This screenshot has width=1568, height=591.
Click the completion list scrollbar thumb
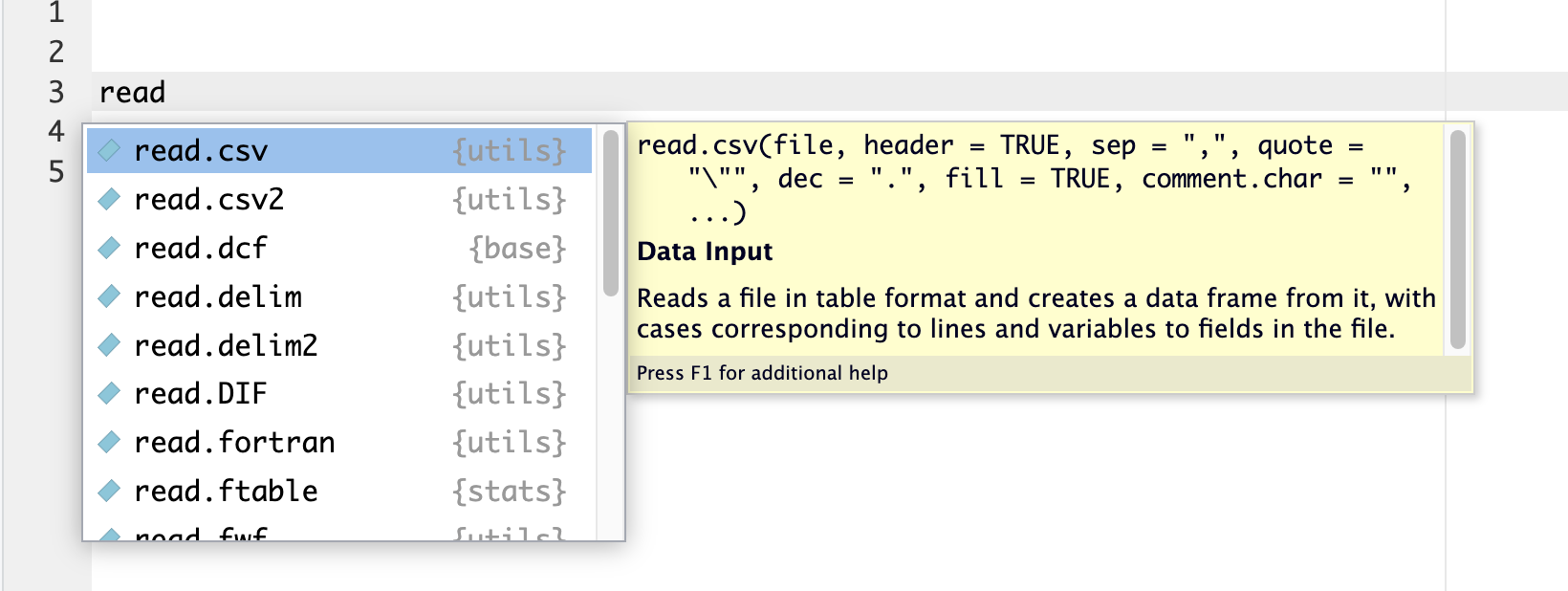(611, 212)
